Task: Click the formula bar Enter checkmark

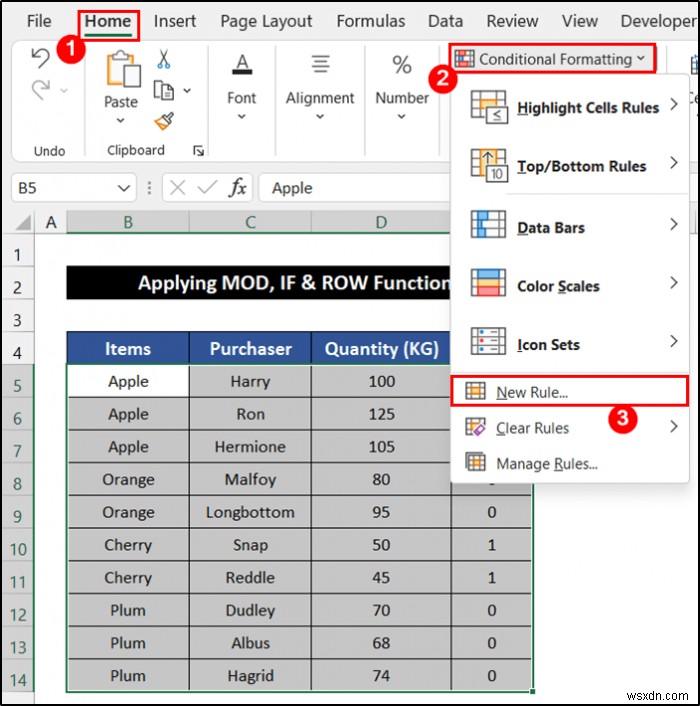Action: click(208, 187)
